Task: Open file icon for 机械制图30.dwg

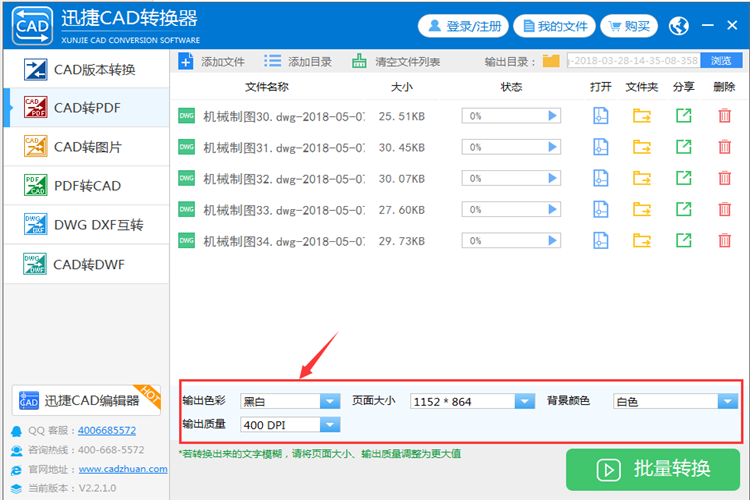Action: [601, 116]
